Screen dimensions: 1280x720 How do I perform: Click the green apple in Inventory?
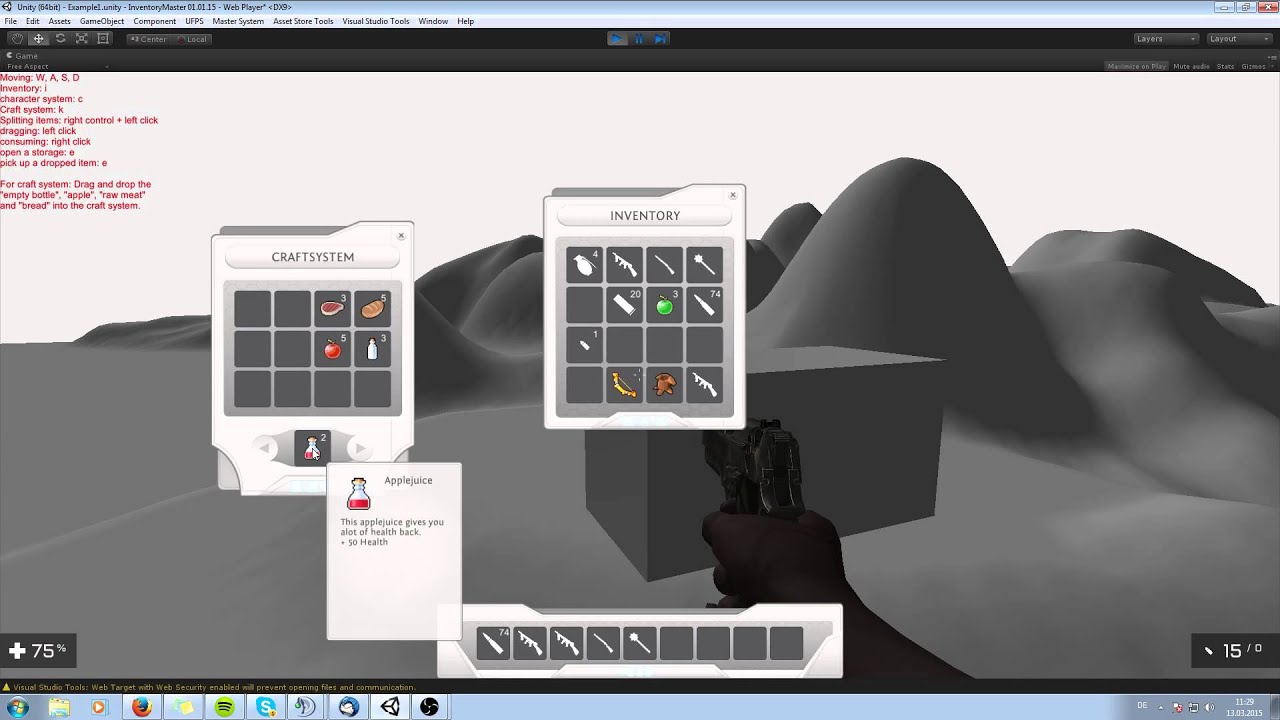(664, 305)
